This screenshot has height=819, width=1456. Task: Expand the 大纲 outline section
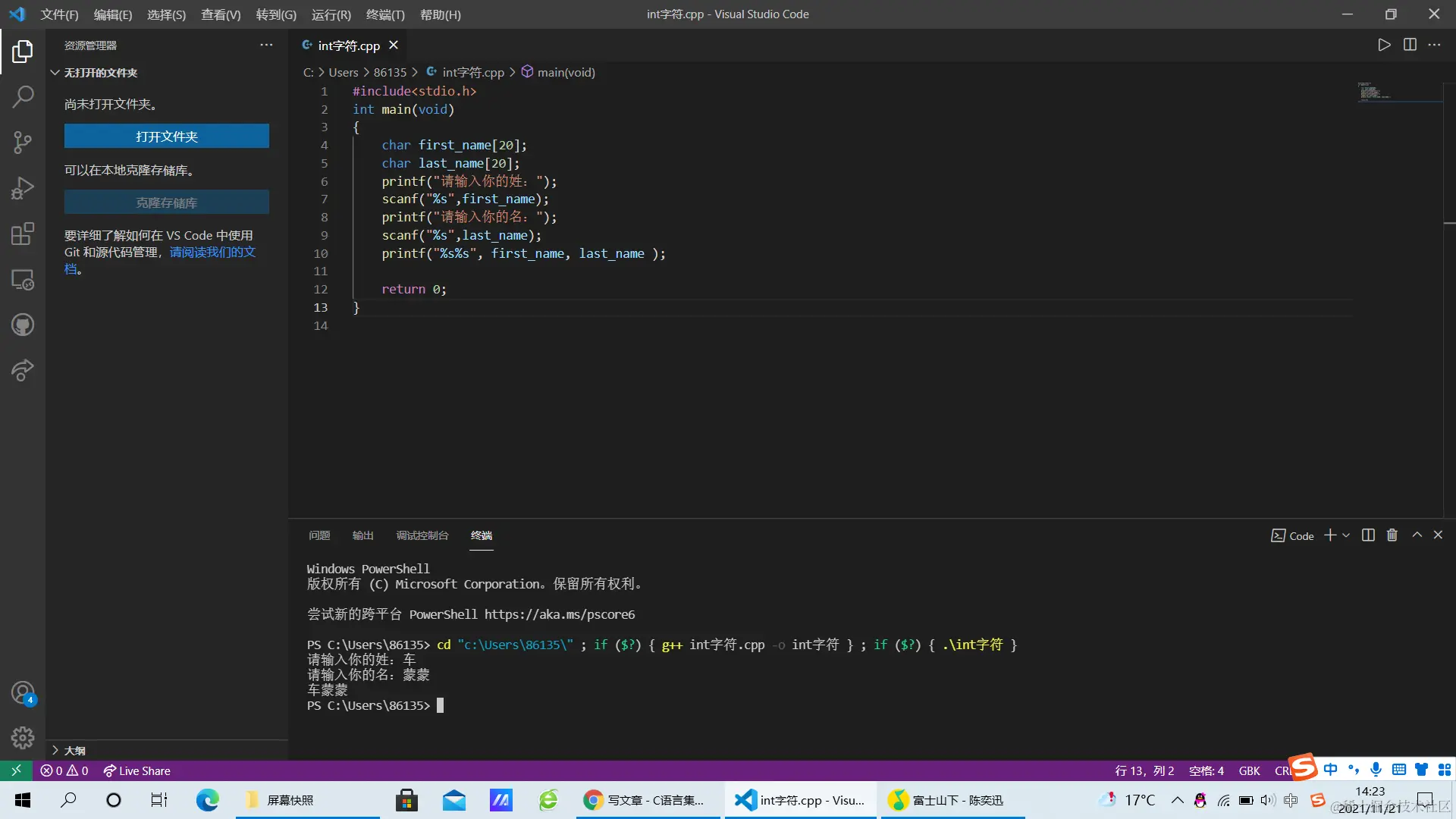click(x=55, y=750)
